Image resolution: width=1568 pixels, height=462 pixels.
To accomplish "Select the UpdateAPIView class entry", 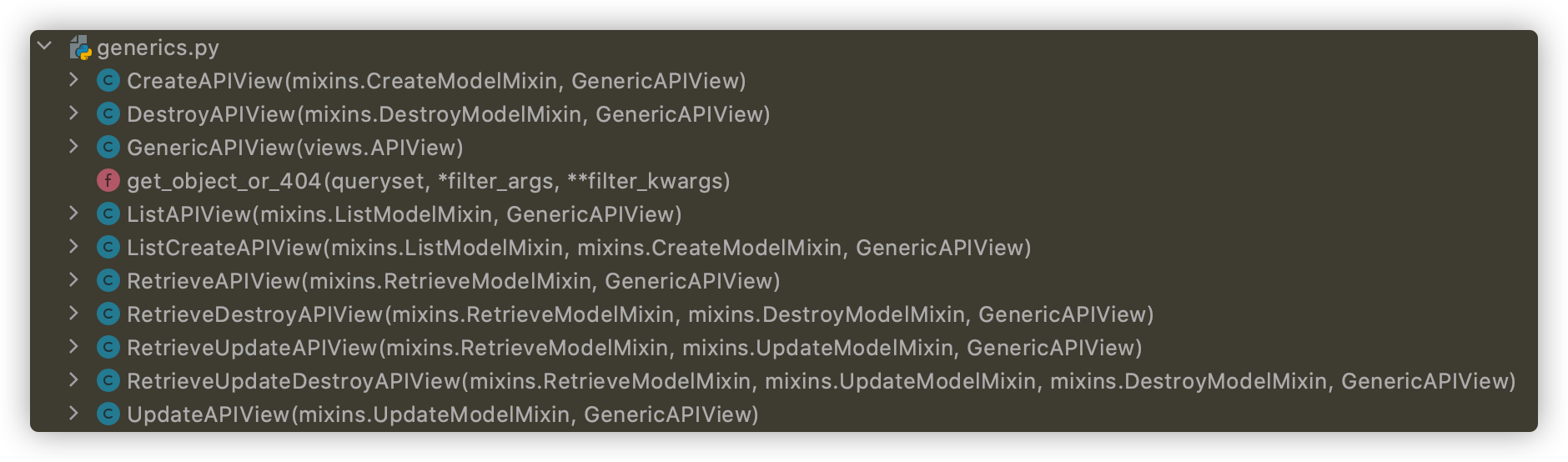I will (443, 414).
